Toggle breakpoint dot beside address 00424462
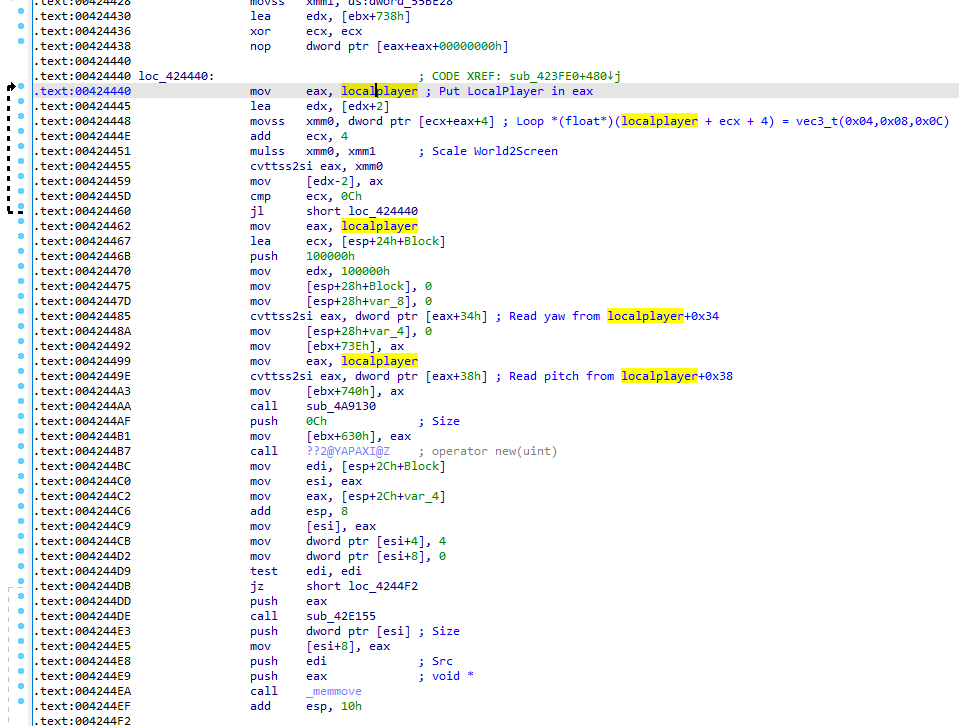 point(21,221)
